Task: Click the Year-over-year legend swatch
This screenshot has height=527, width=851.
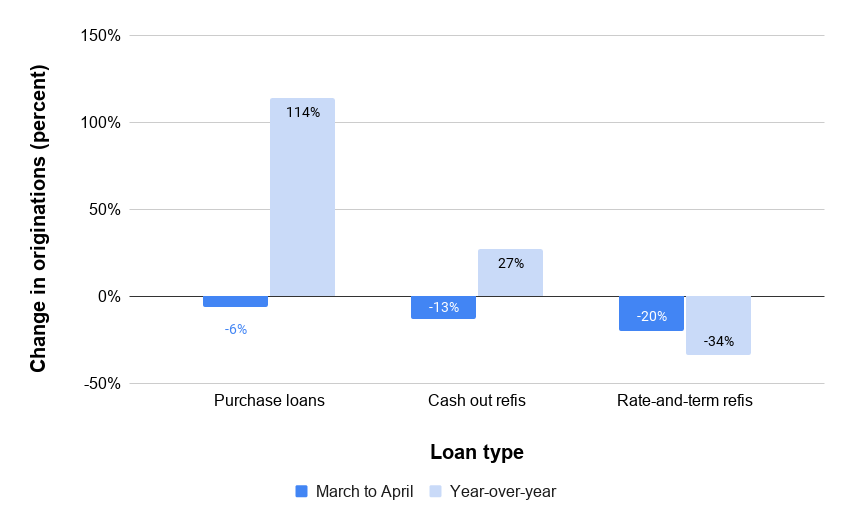Action: 435,491
